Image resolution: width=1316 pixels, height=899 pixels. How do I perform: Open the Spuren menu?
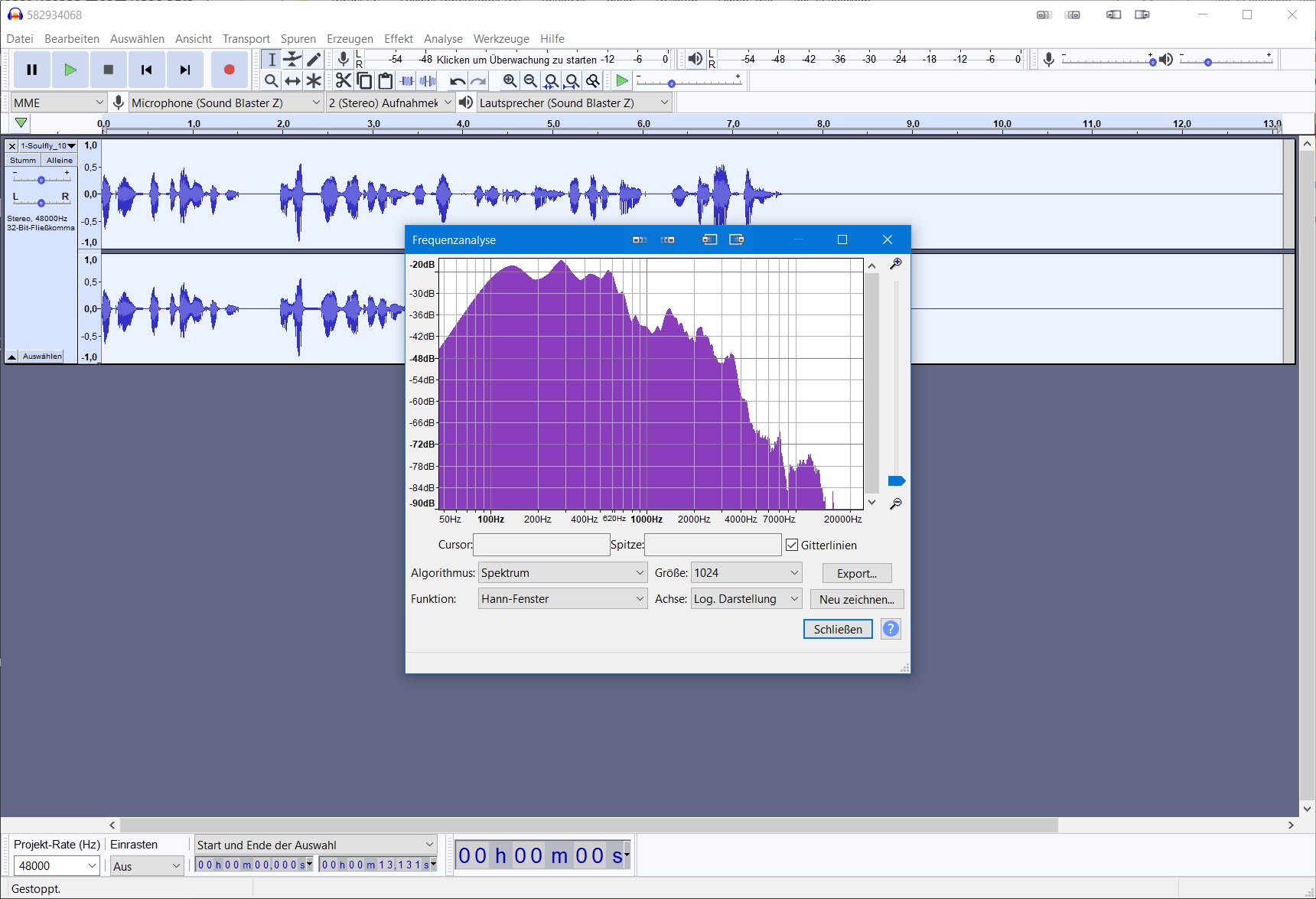pos(298,39)
